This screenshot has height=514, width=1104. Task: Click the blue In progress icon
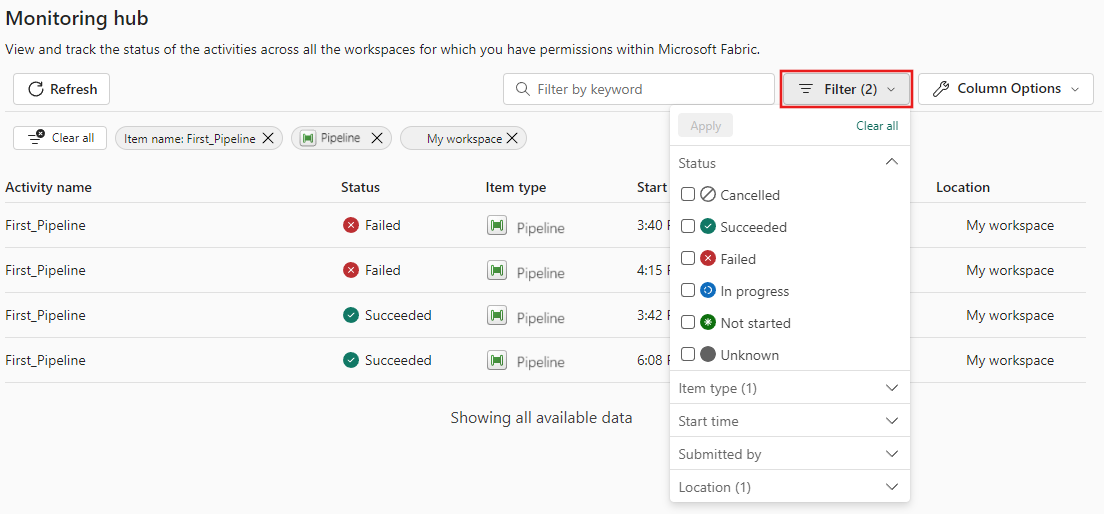(x=708, y=291)
